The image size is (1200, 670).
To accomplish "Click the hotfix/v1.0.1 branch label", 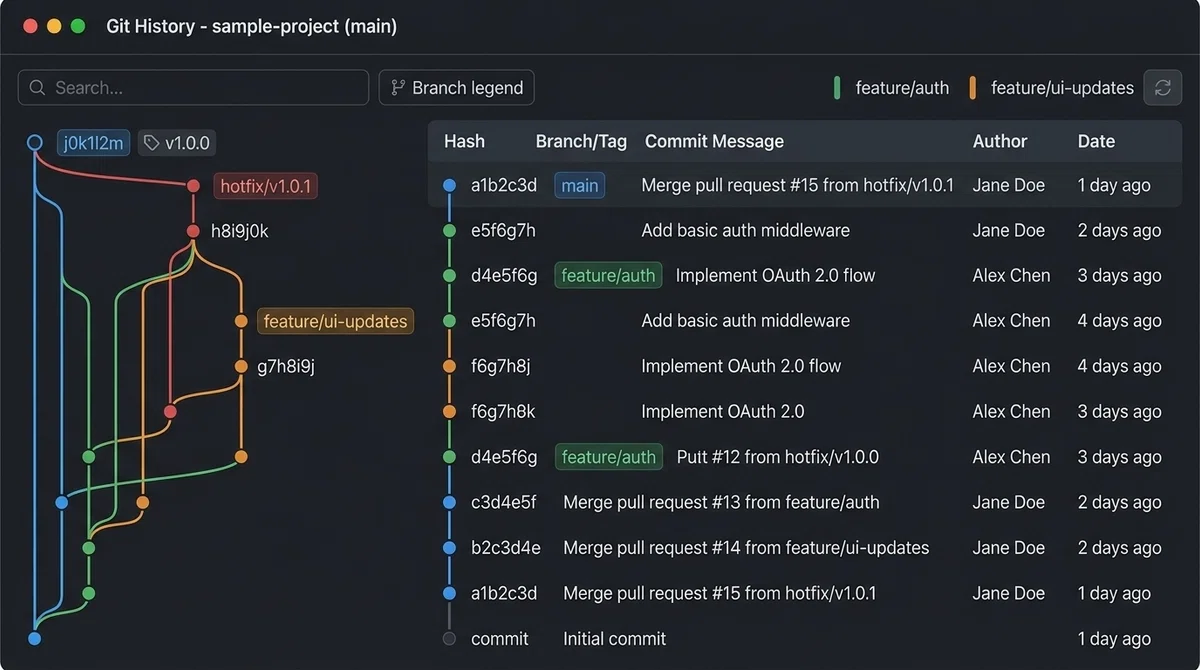I will pyautogui.click(x=266, y=186).
